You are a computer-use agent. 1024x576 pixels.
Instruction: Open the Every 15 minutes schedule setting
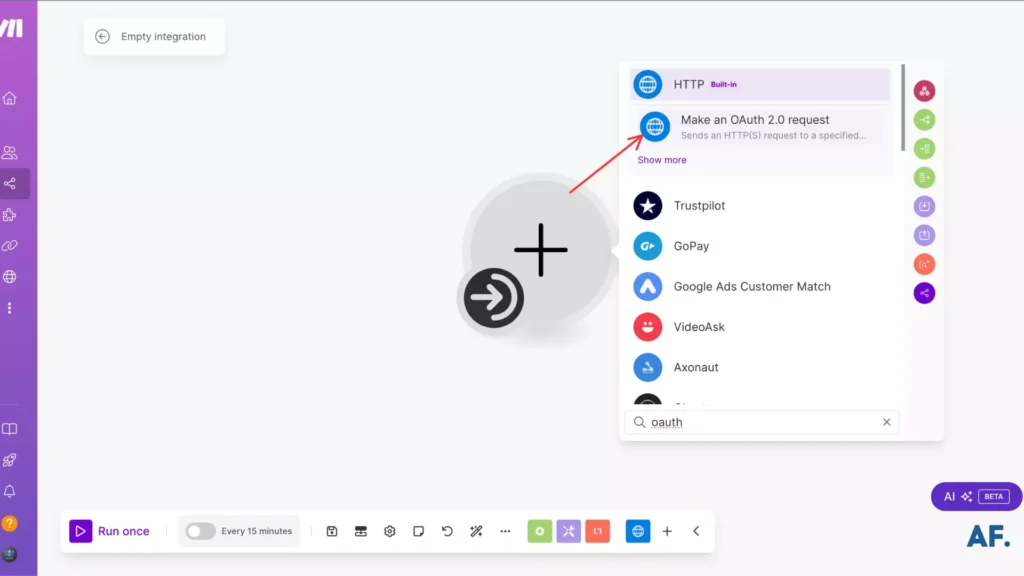click(x=257, y=531)
